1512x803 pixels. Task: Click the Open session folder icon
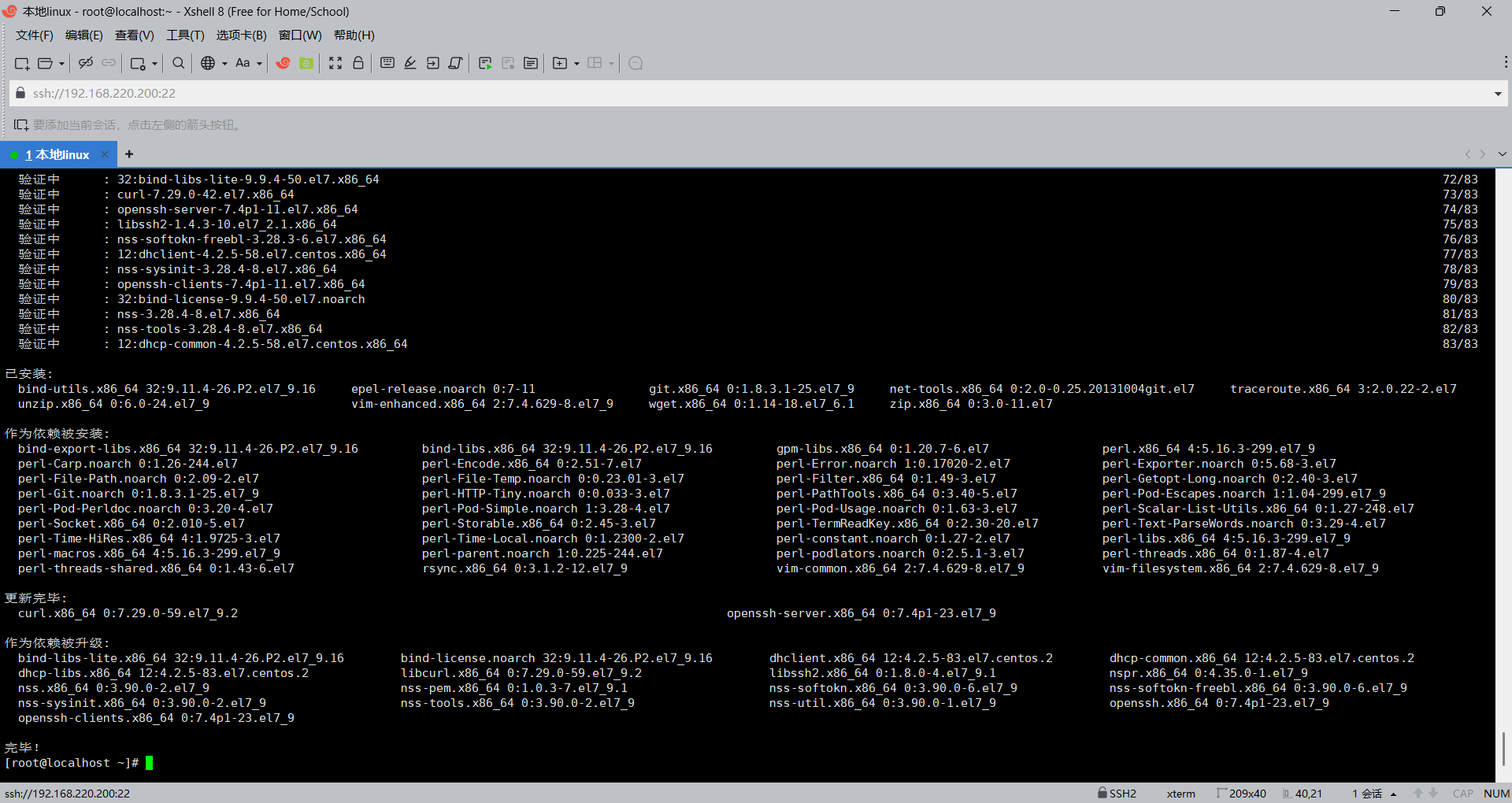pos(46,63)
